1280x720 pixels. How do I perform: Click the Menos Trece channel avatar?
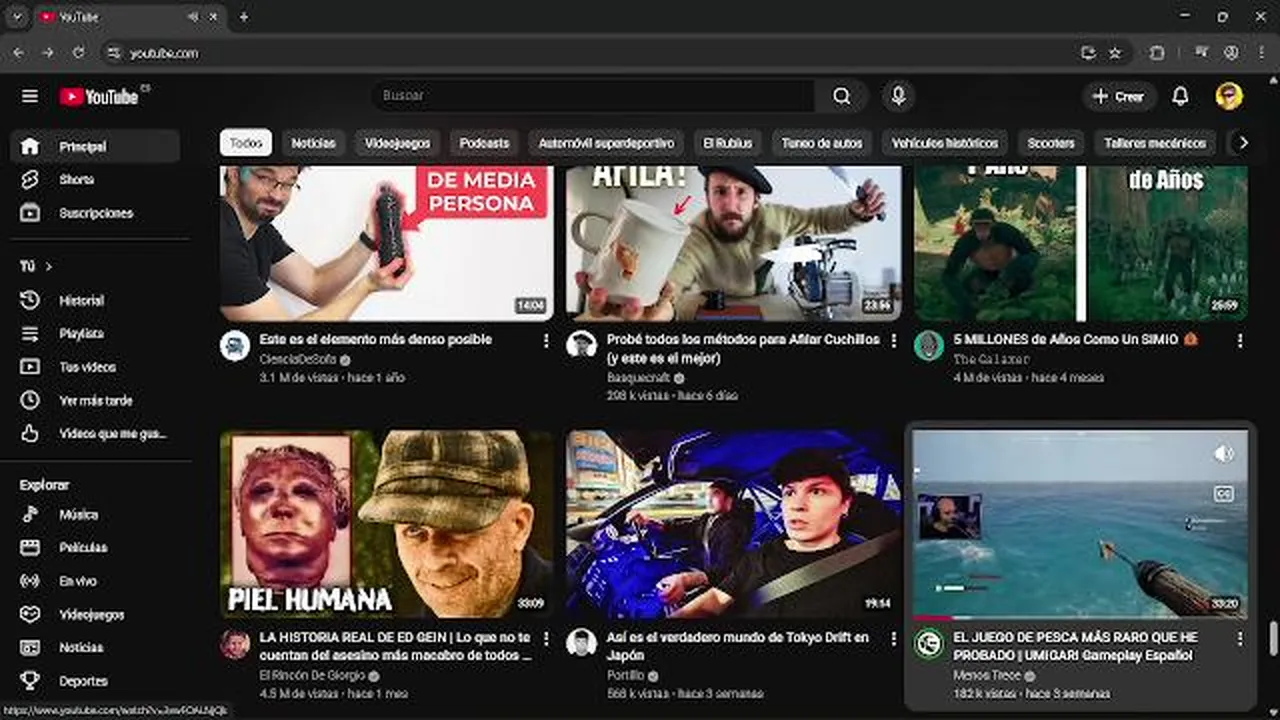click(929, 643)
